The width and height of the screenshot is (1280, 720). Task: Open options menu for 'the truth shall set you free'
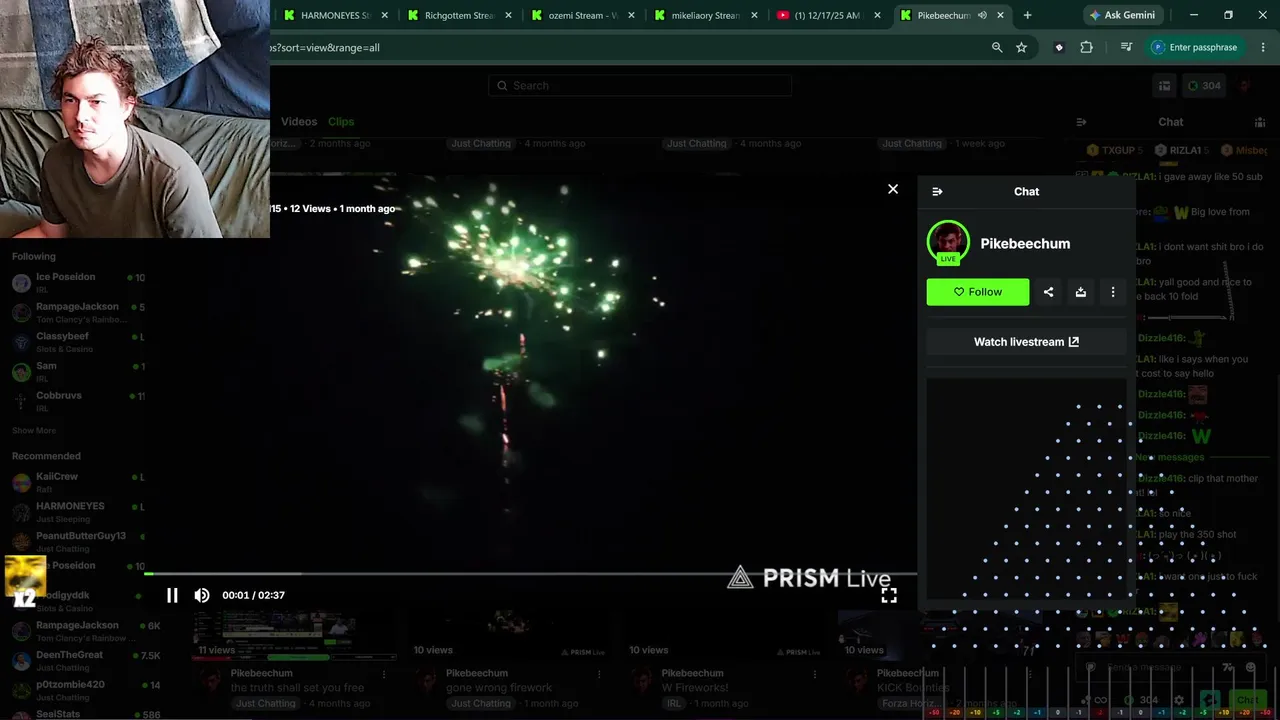pyautogui.click(x=384, y=675)
